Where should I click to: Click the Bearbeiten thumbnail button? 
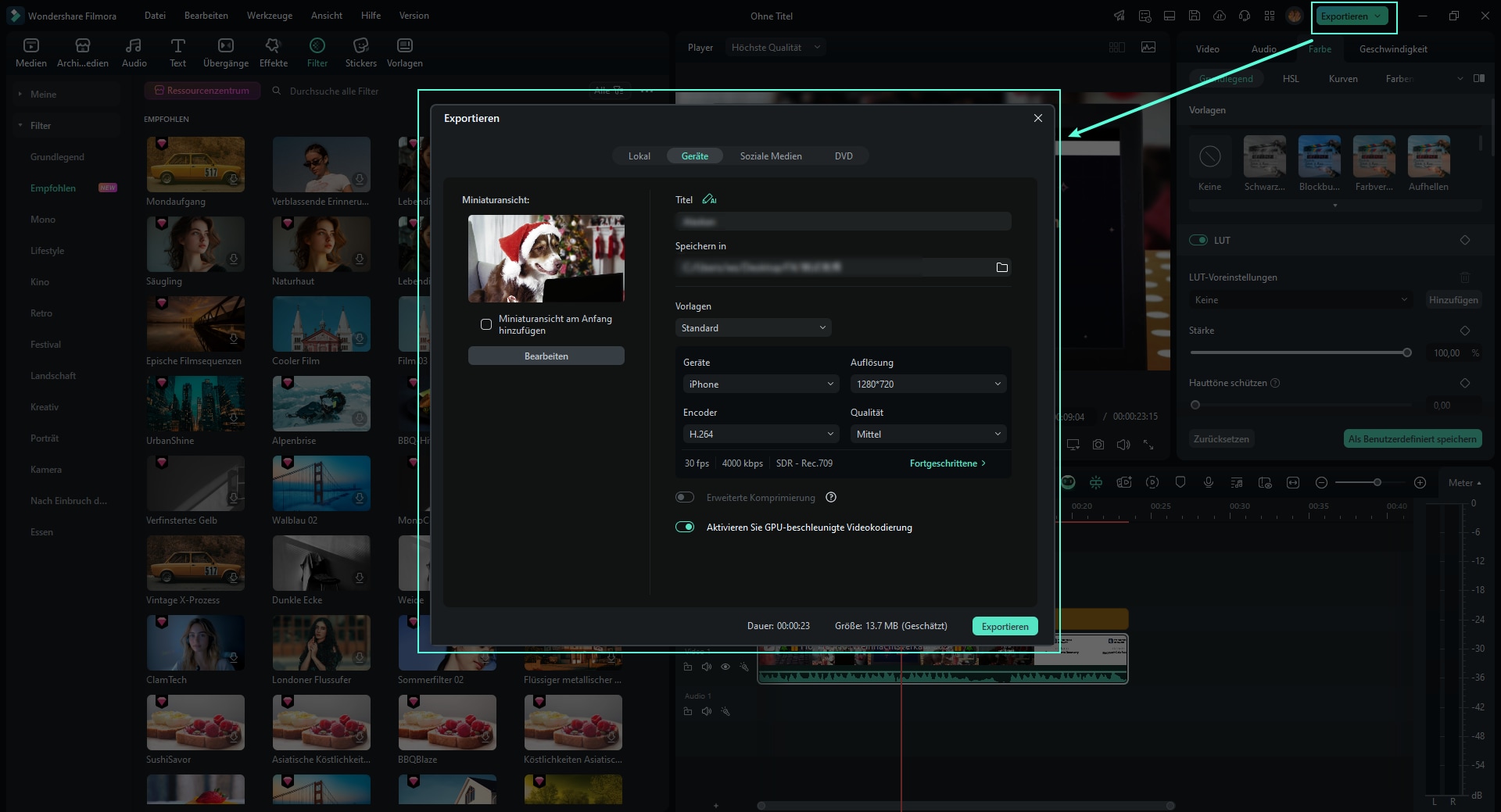546,356
